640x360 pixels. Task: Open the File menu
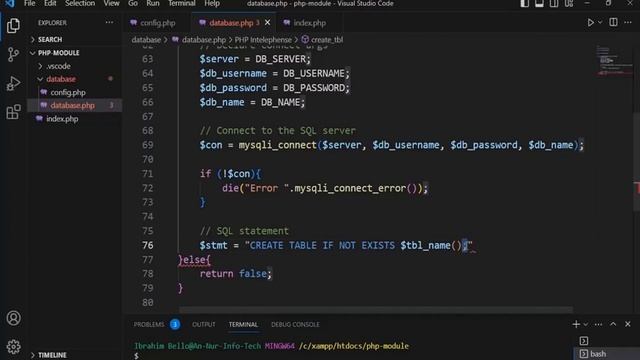click(29, 4)
